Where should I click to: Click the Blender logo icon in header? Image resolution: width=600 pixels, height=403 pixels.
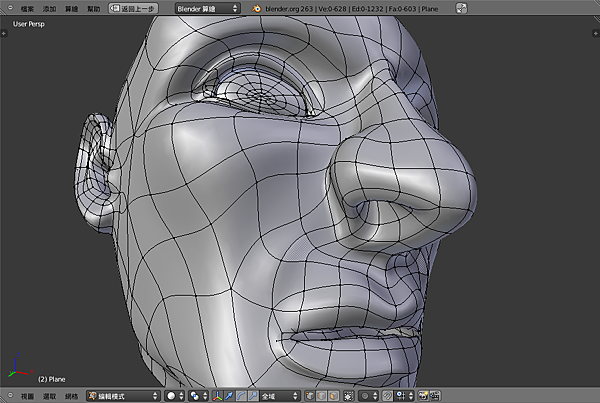click(257, 7)
